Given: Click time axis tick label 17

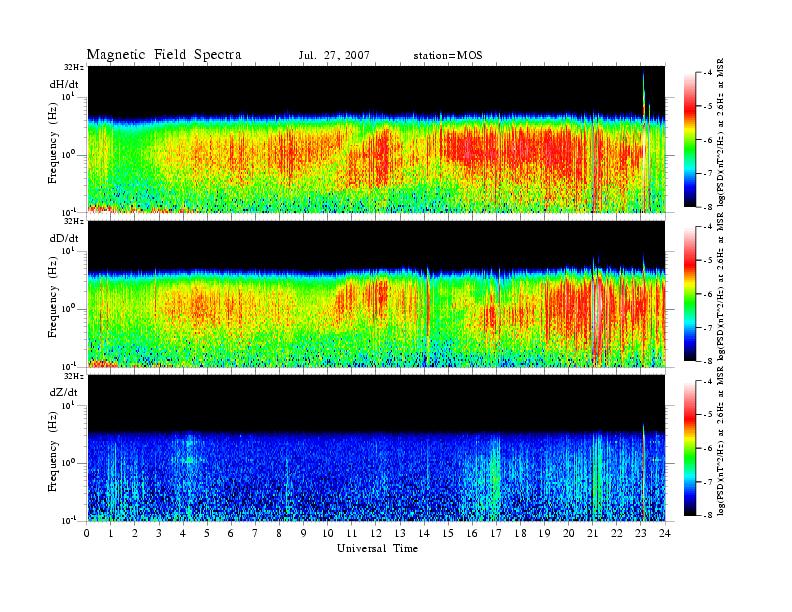Looking at the screenshot, I should pos(496,533).
